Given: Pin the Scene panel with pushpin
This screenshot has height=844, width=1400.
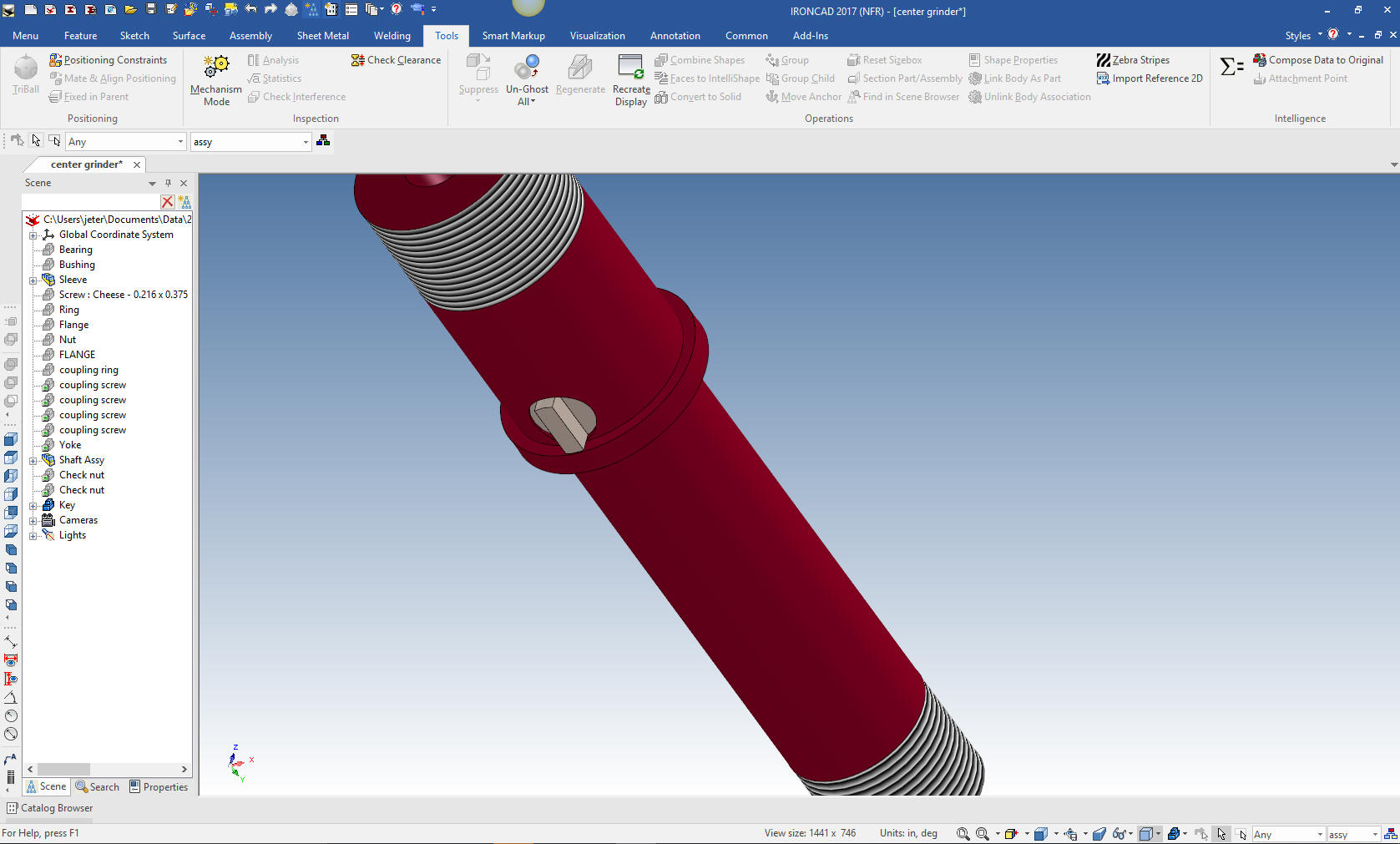Looking at the screenshot, I should (168, 183).
